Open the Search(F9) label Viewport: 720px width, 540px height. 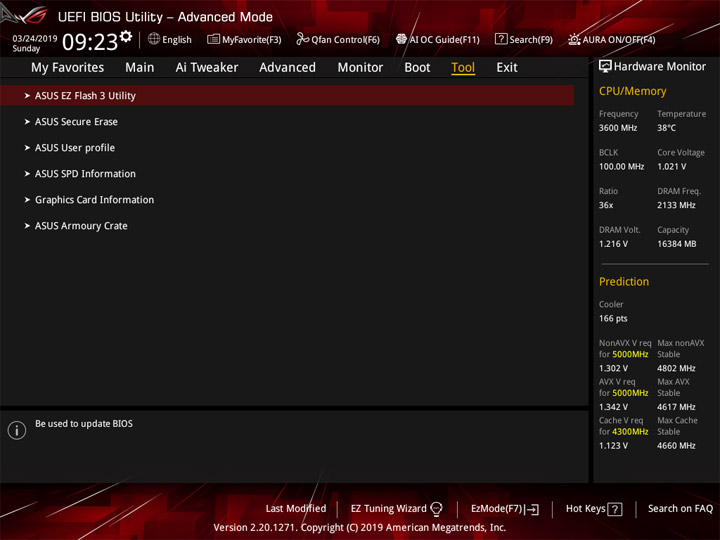tap(531, 40)
